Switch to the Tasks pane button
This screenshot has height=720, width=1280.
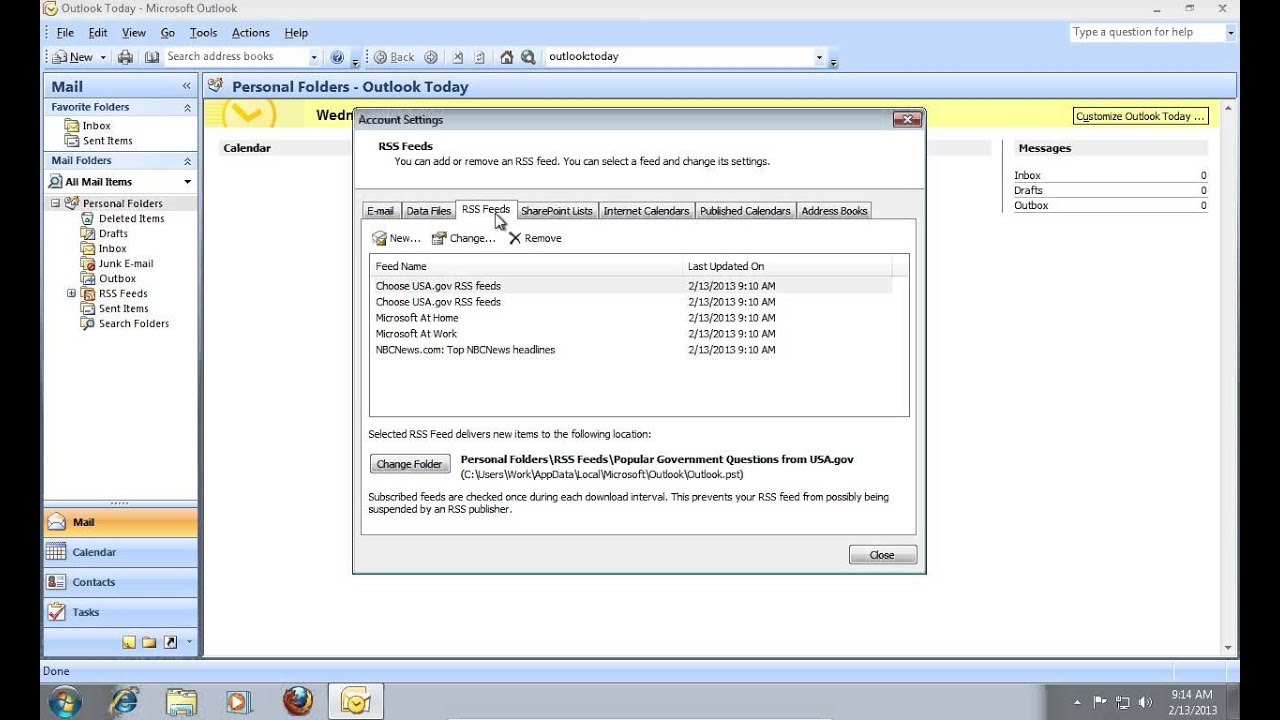(120, 612)
